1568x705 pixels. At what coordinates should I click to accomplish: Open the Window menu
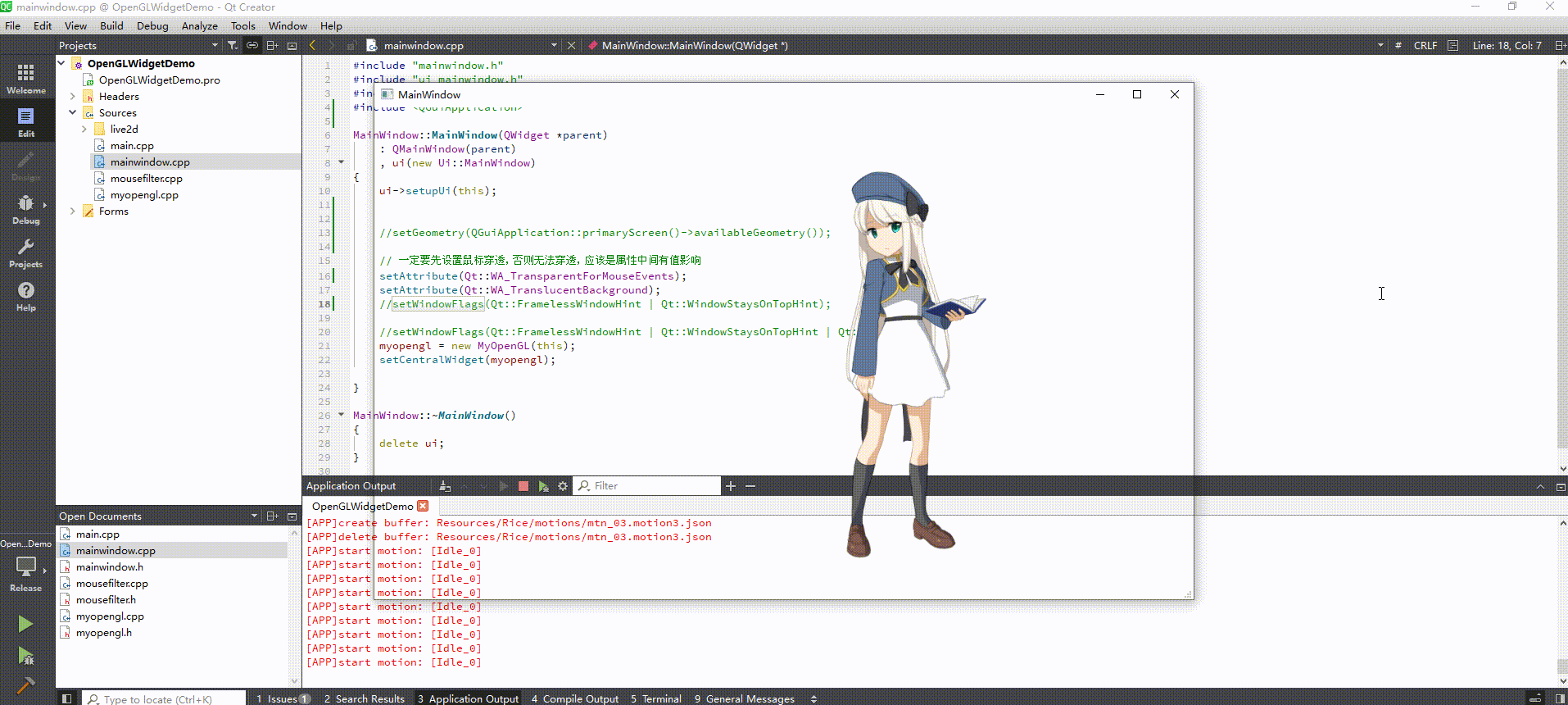[288, 25]
